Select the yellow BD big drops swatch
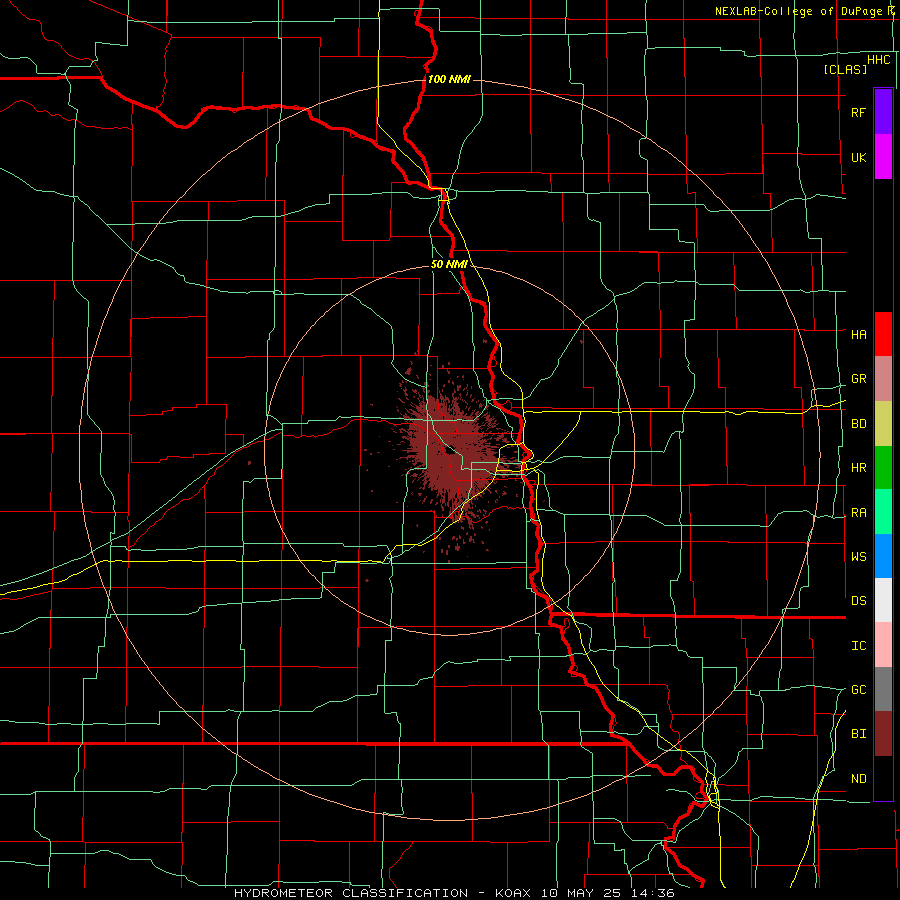The image size is (900, 900). pos(883,424)
